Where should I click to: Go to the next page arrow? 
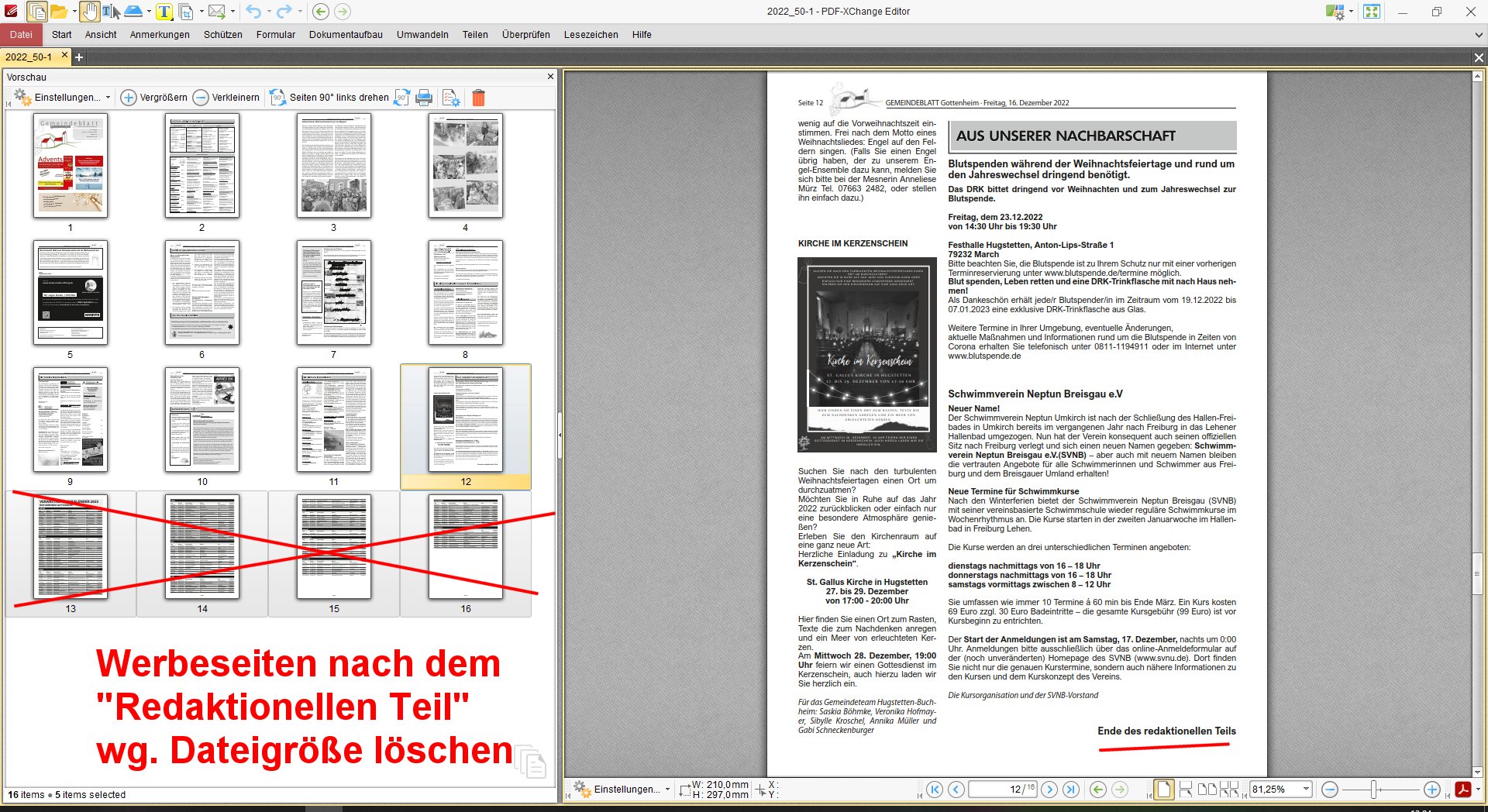[x=1049, y=790]
